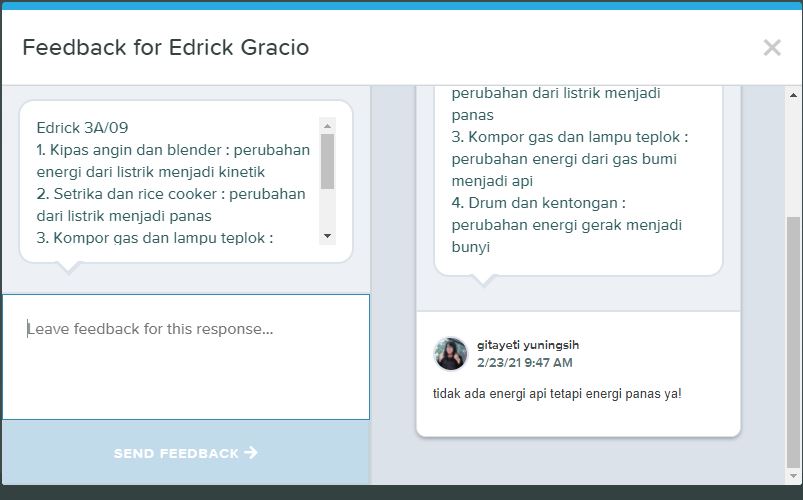Click '3. Kompor gas dan lampu teplok' in right panel
Viewport: 803px width, 500px height.
pyautogui.click(x=566, y=137)
